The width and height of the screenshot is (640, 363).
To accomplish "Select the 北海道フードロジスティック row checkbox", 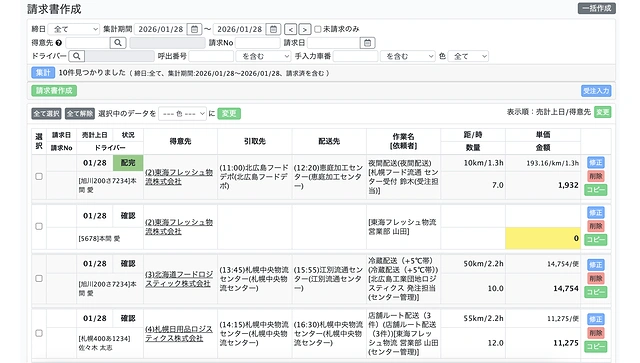I will (39, 278).
